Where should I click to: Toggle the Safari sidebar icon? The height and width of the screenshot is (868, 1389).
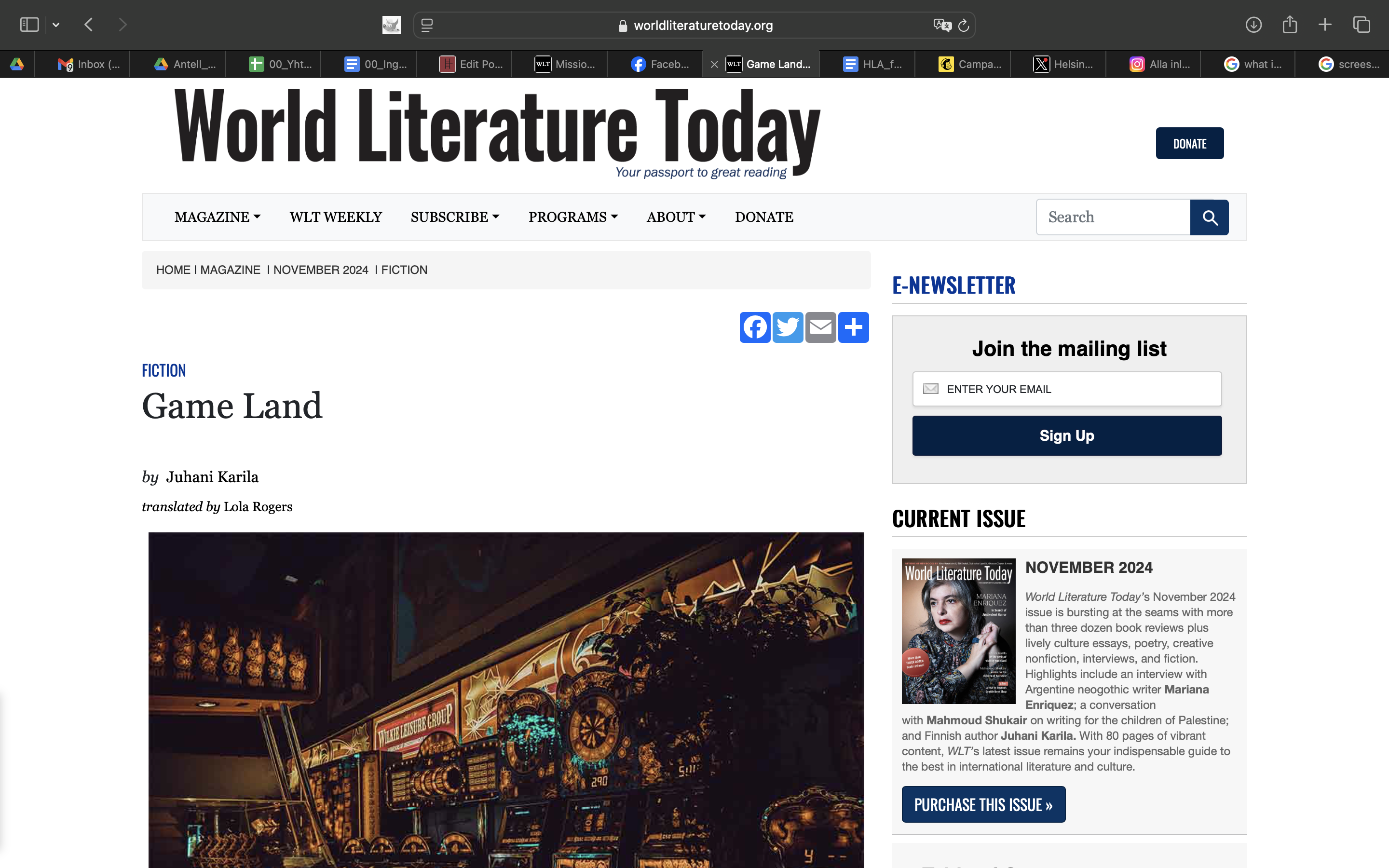29,25
